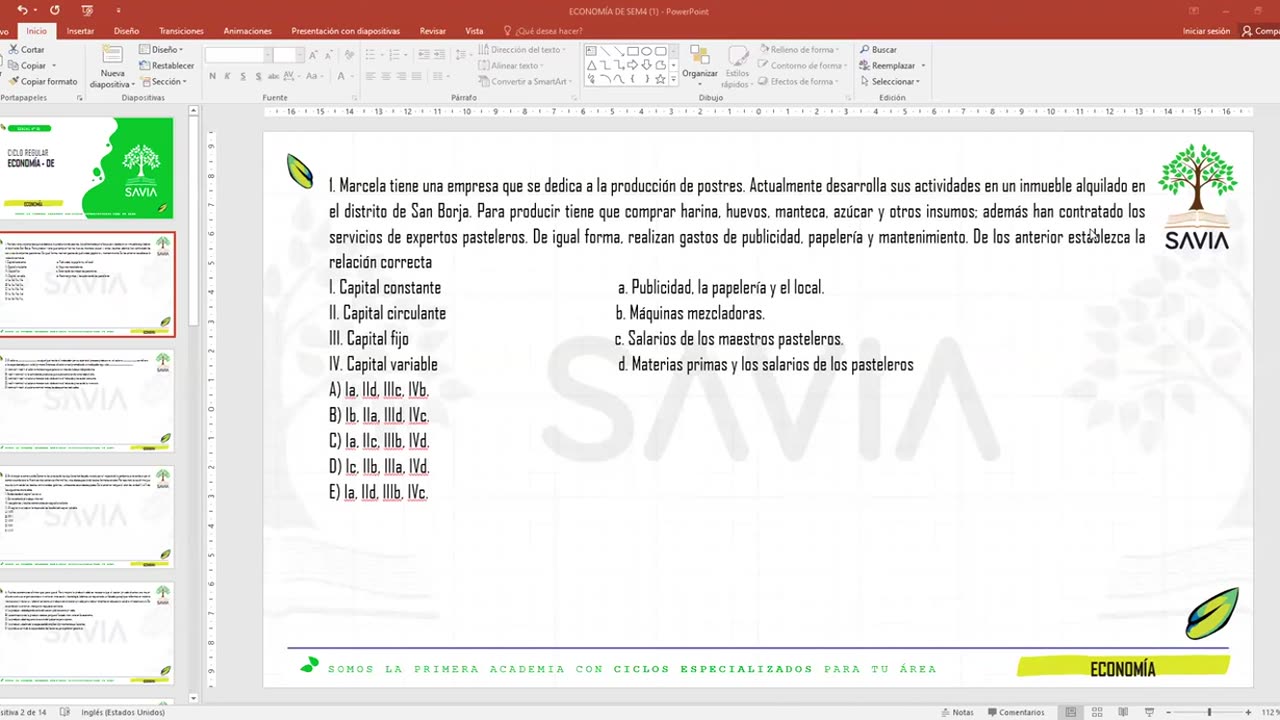This screenshot has width=1280, height=720.
Task: Click the increase font size button
Action: pyautogui.click(x=313, y=55)
